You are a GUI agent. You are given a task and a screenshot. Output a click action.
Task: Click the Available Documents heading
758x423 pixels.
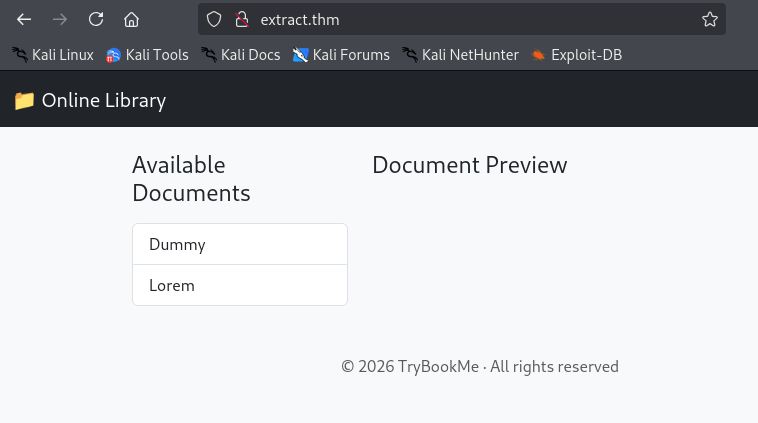tap(191, 179)
